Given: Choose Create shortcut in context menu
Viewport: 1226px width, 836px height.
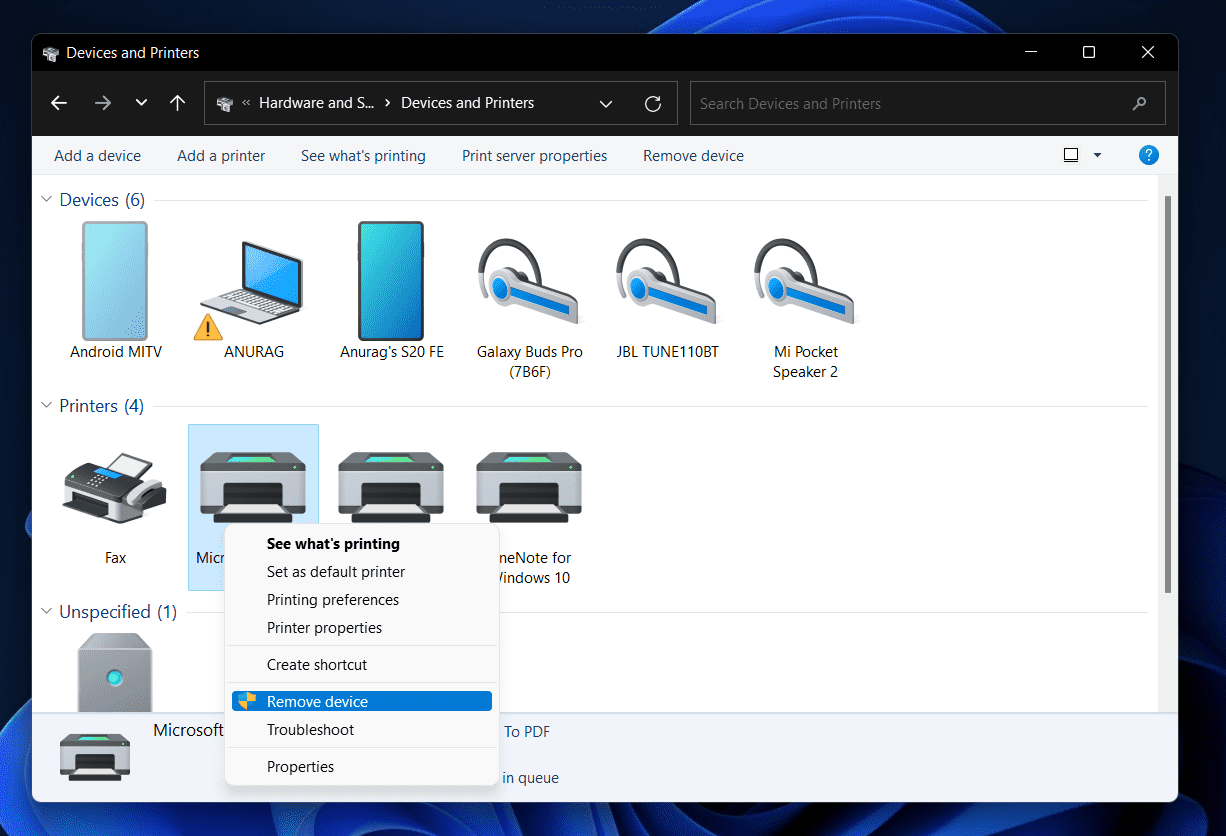Looking at the screenshot, I should (362, 665).
